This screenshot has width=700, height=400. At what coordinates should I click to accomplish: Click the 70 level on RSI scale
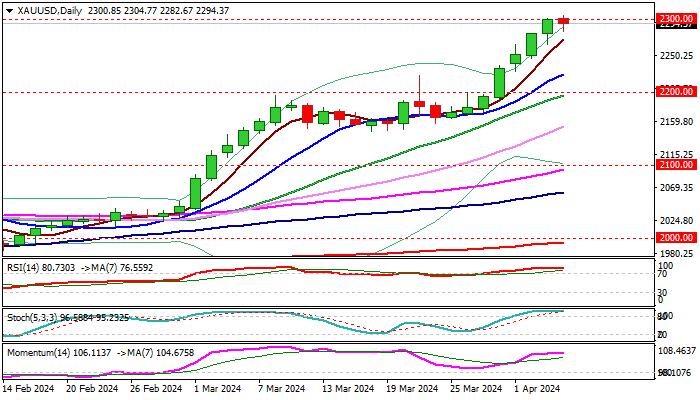click(x=661, y=273)
